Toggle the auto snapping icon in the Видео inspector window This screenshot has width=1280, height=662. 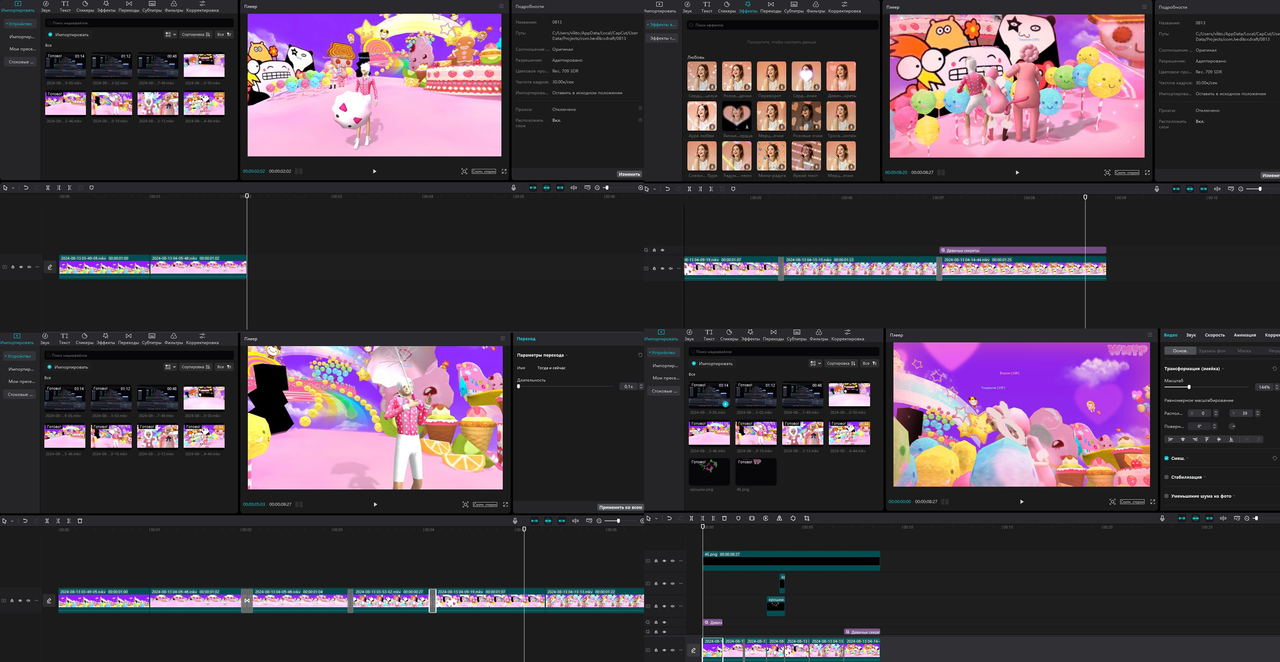[x=1195, y=518]
